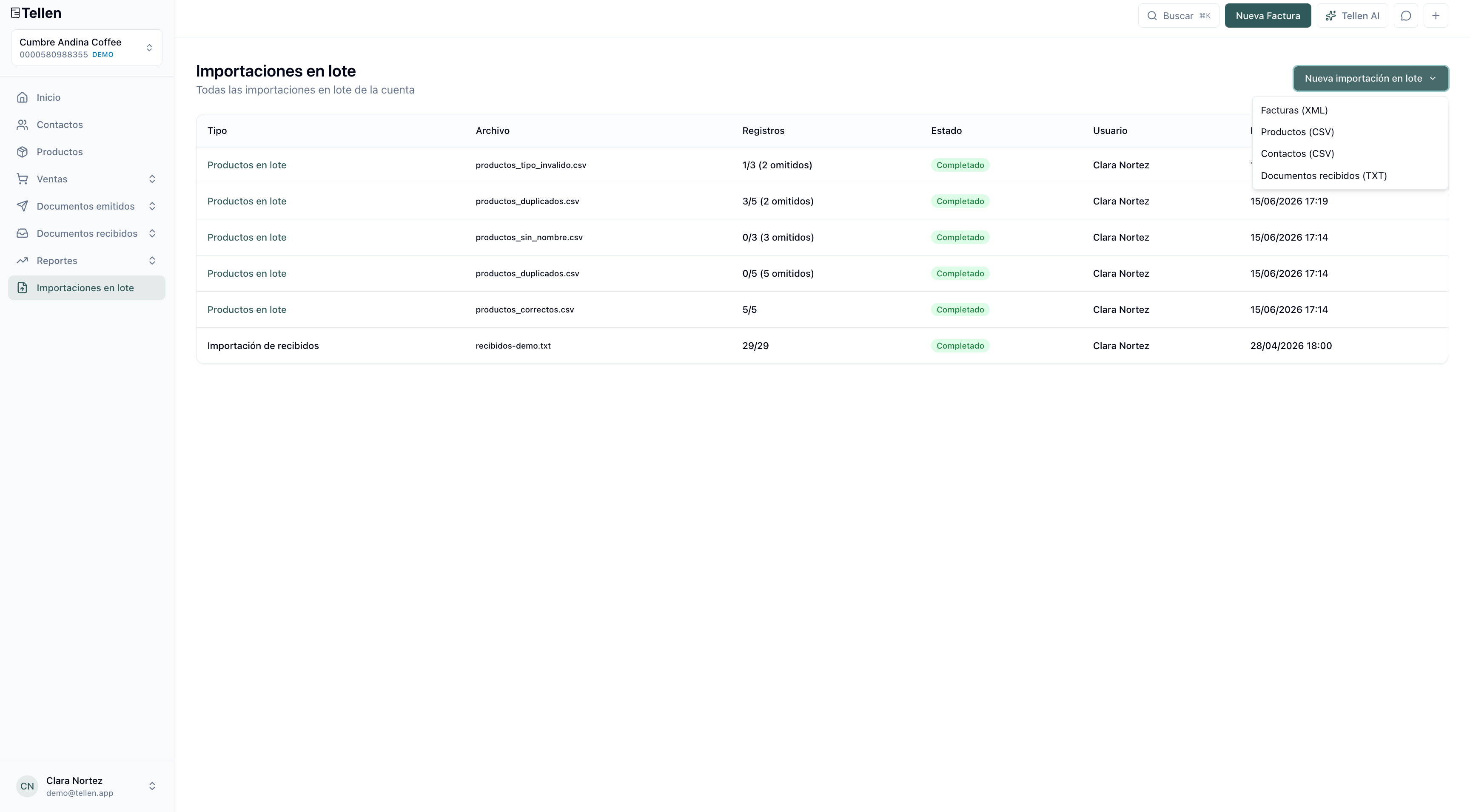
Task: Select Facturas (XML) from the menu
Action: coord(1350,110)
